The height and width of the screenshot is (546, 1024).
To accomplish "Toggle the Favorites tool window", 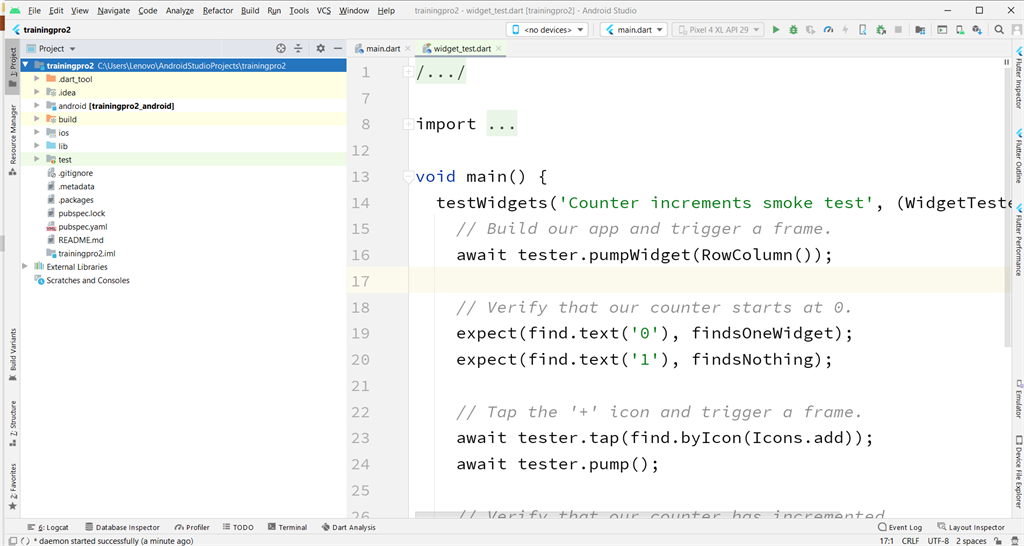I will [x=12, y=487].
